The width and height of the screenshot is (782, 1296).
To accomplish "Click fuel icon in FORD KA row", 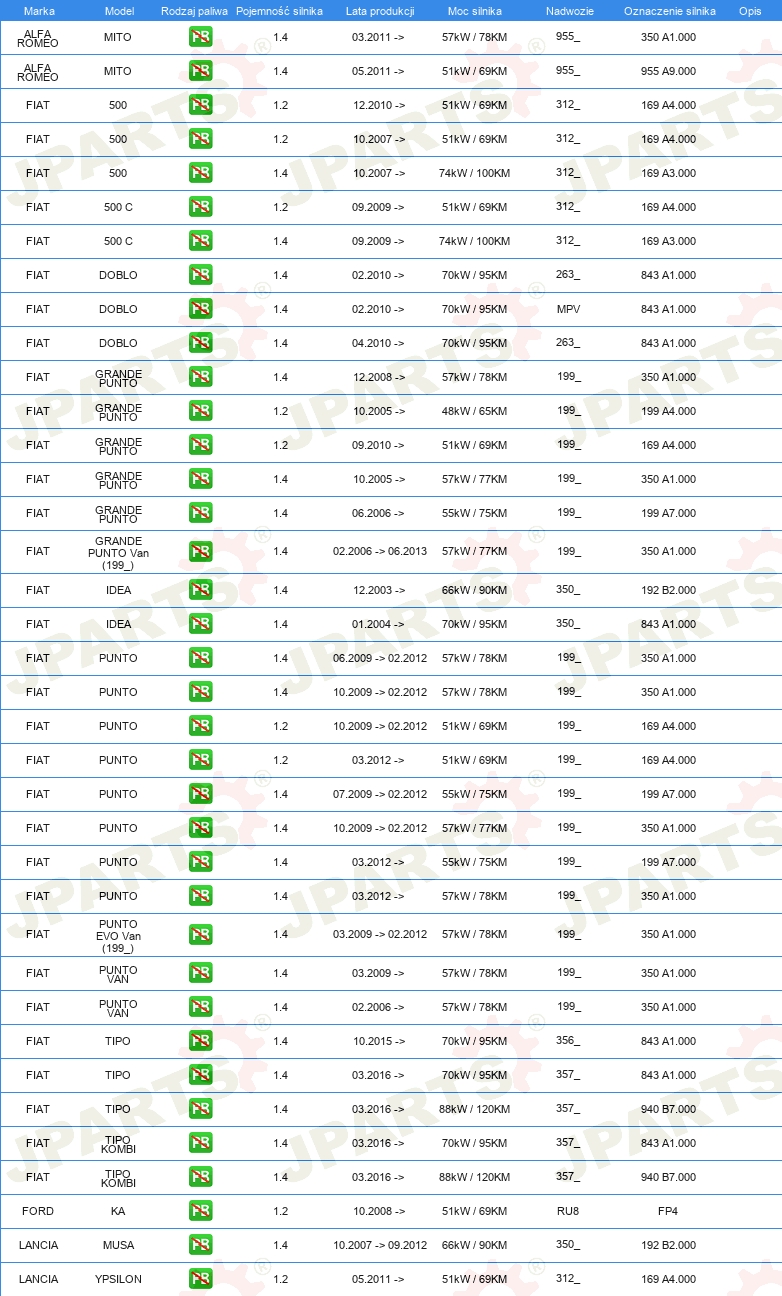I will 200,1211.
